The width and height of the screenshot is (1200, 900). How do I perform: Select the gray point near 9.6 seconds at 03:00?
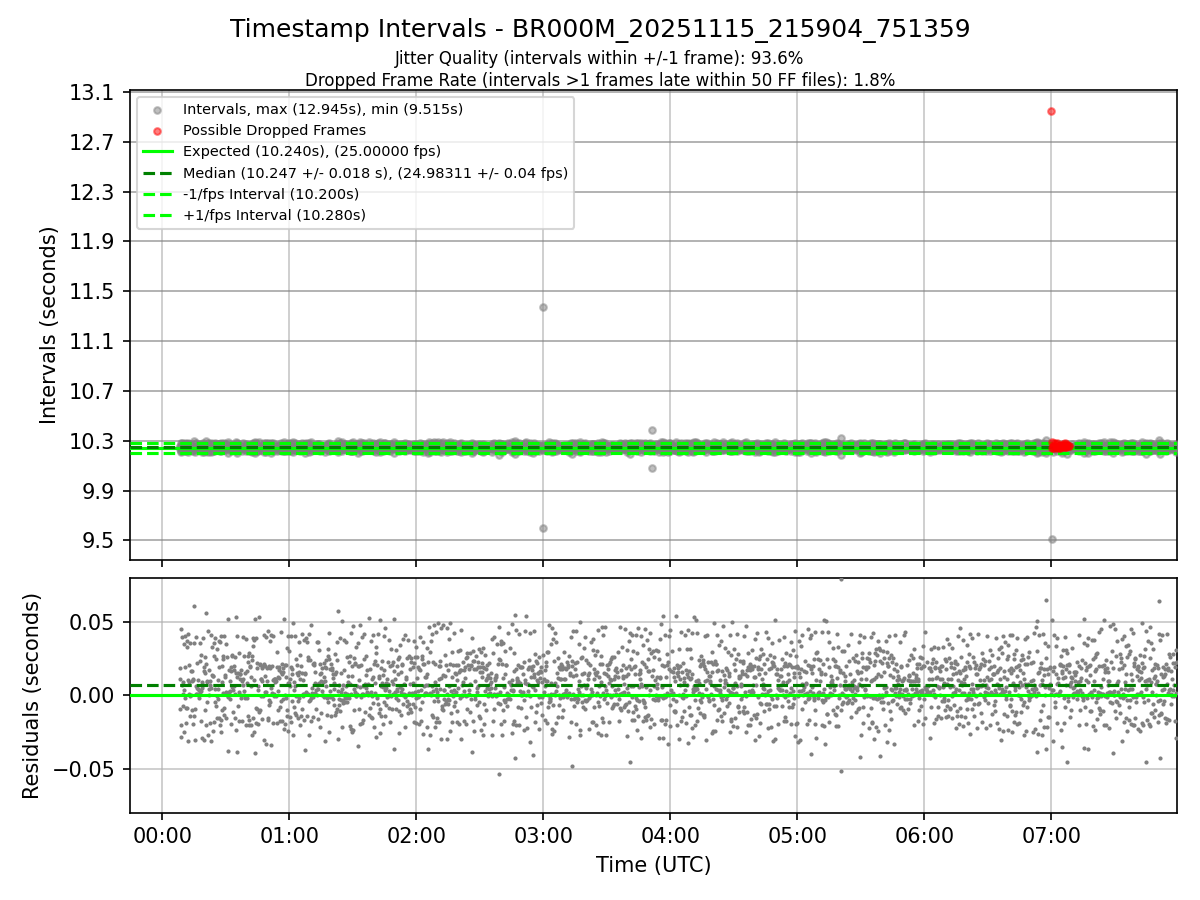pos(543,528)
